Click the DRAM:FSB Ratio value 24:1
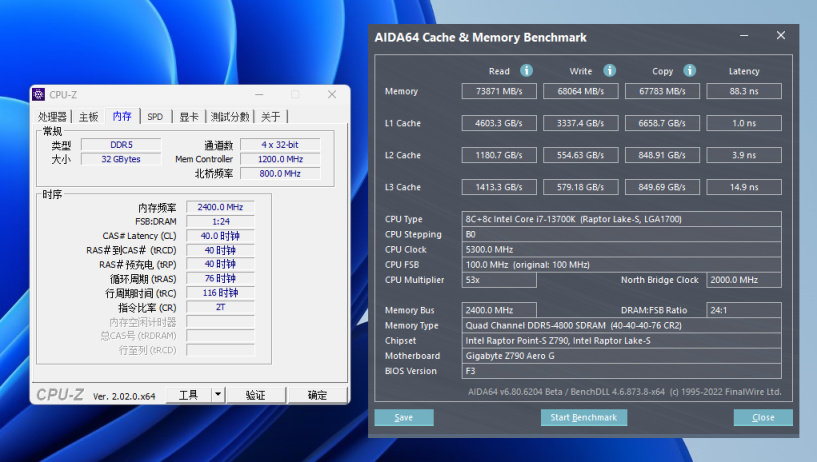 [744, 310]
